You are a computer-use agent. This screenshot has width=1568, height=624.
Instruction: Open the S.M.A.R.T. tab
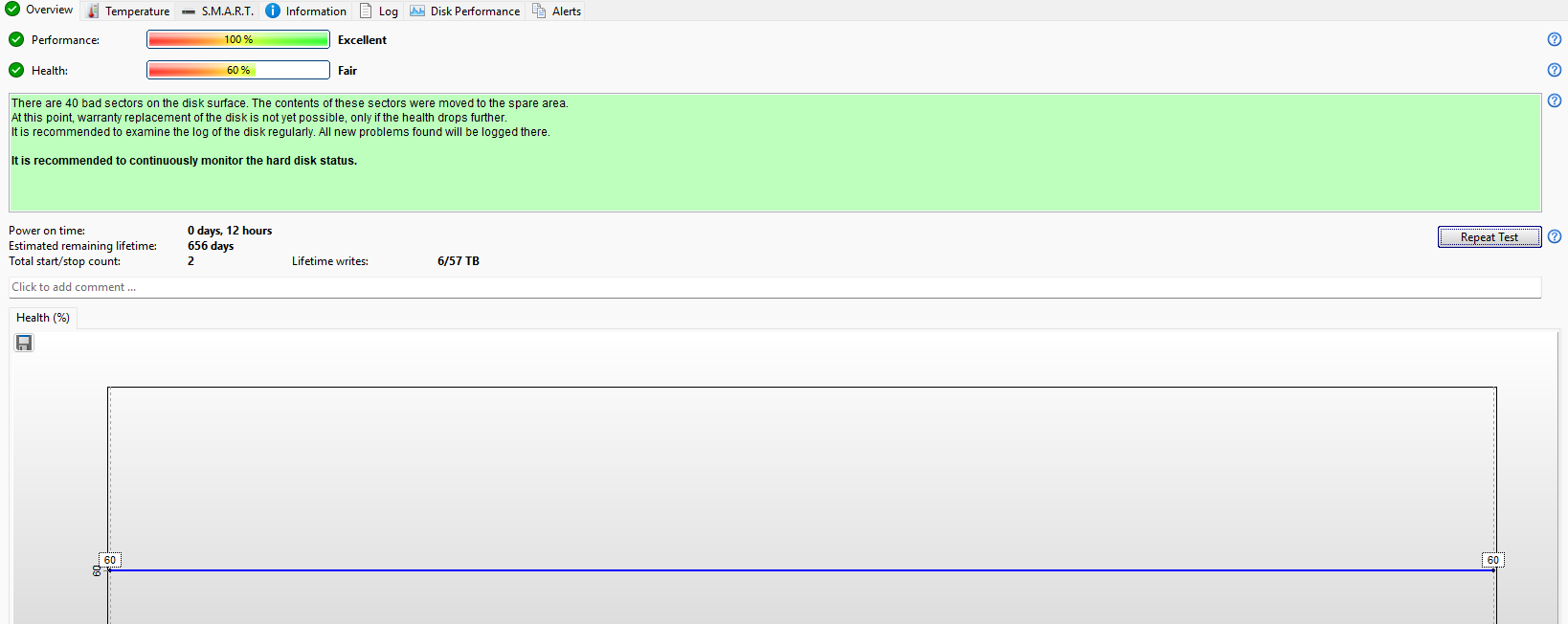coord(217,11)
